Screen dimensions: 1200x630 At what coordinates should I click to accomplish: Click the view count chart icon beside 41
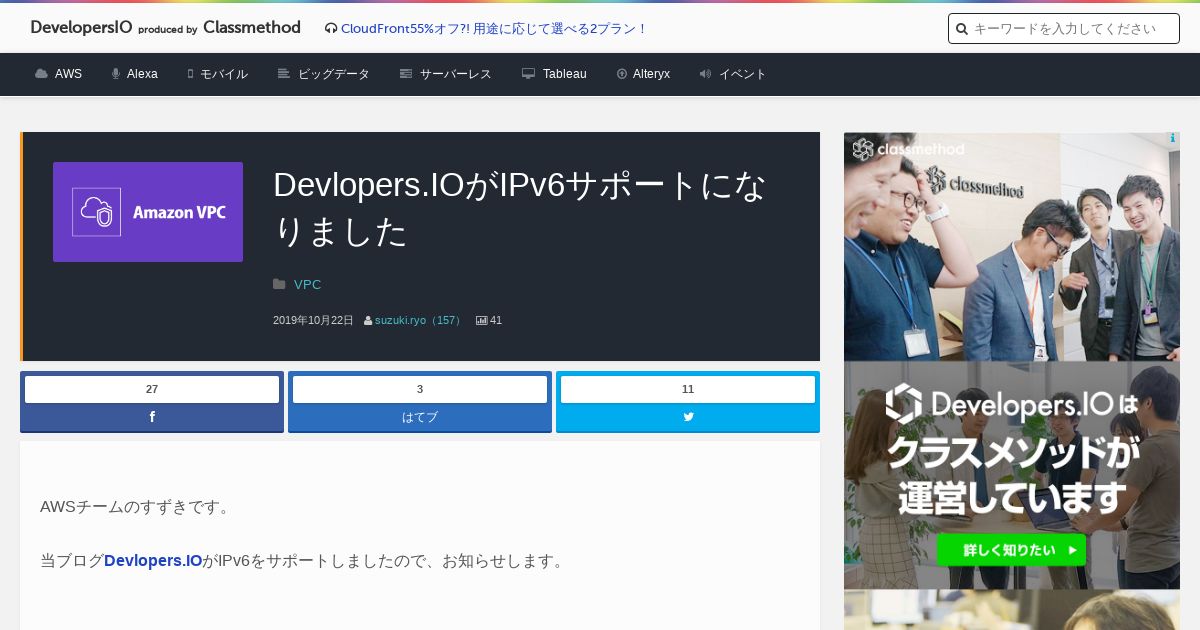[x=481, y=321]
